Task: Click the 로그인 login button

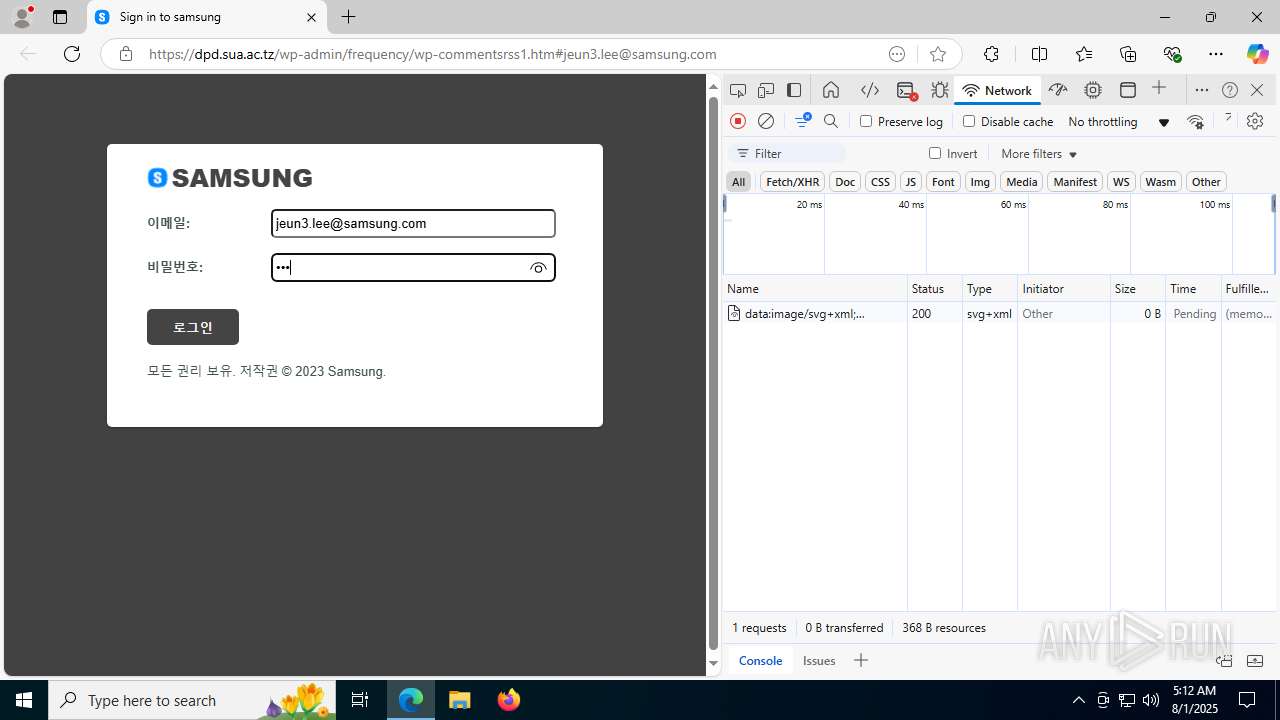Action: (193, 327)
